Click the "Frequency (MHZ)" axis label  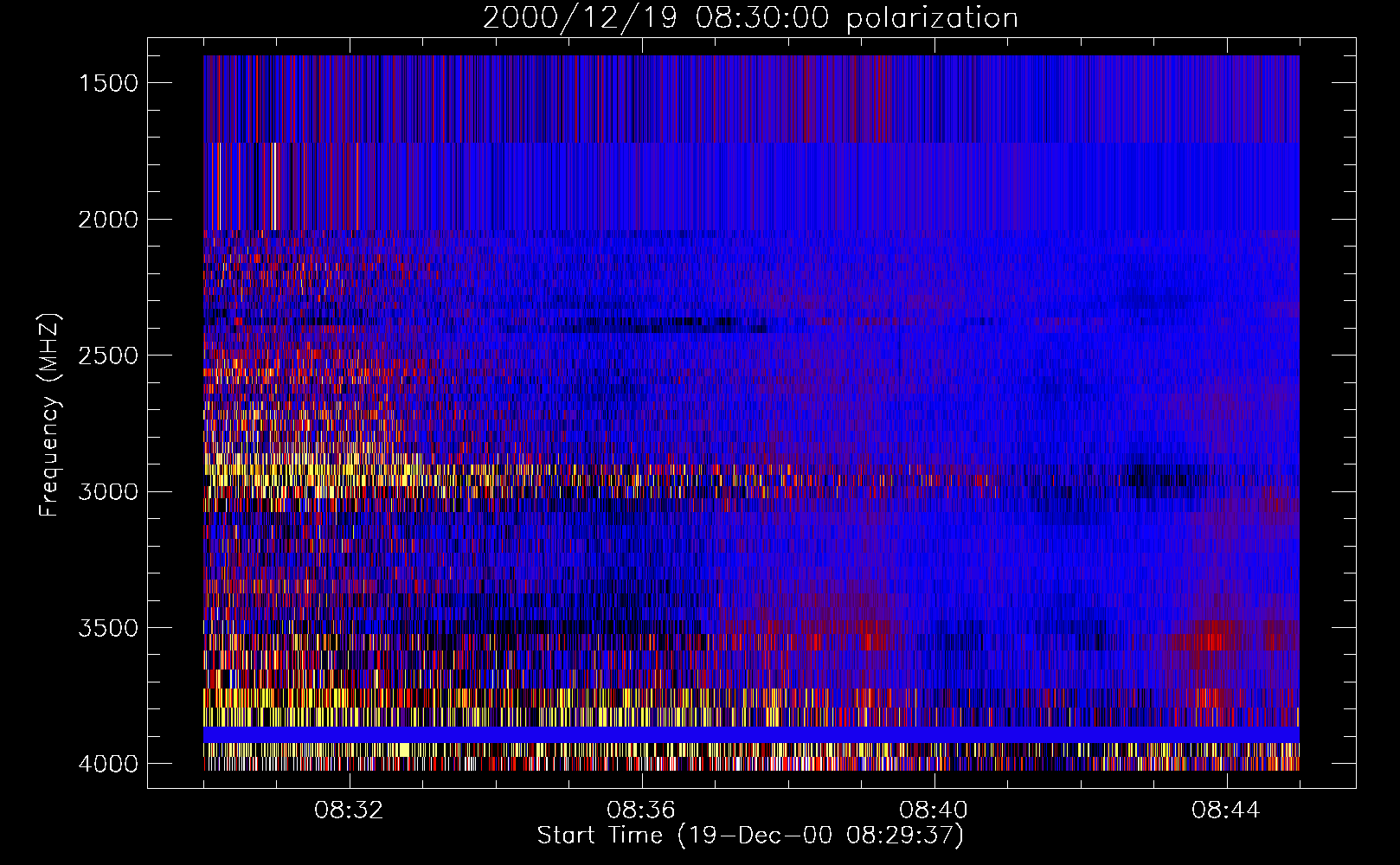point(50,415)
